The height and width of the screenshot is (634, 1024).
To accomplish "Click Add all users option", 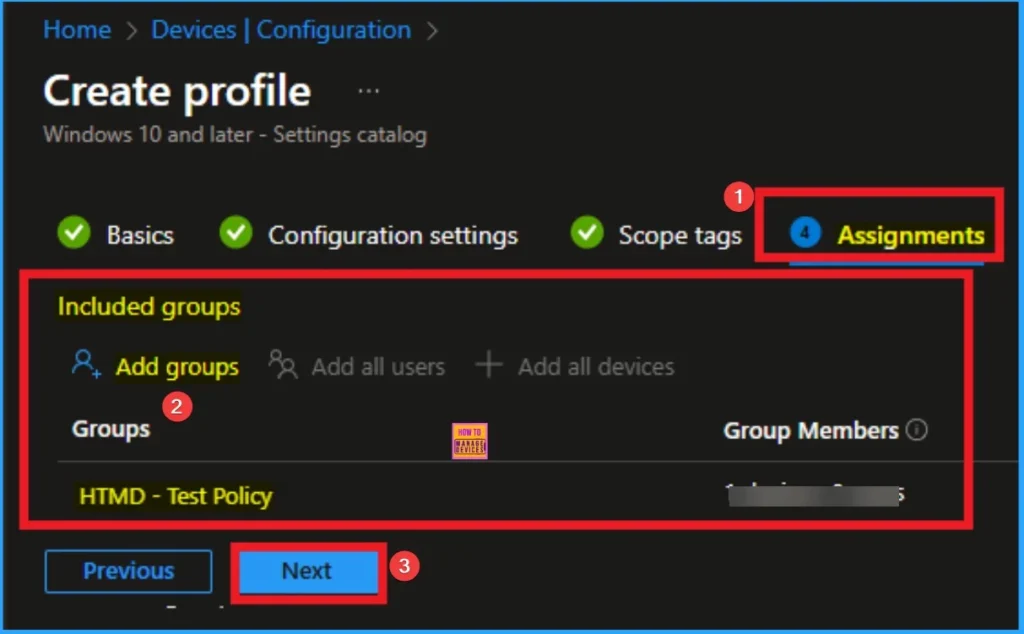I will coord(378,367).
